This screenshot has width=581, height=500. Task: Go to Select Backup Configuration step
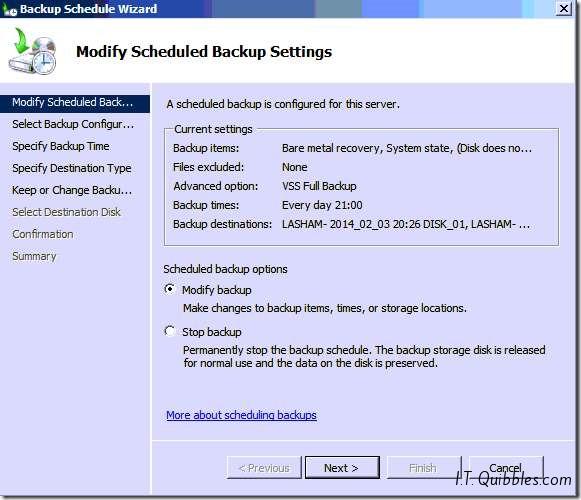(x=73, y=124)
